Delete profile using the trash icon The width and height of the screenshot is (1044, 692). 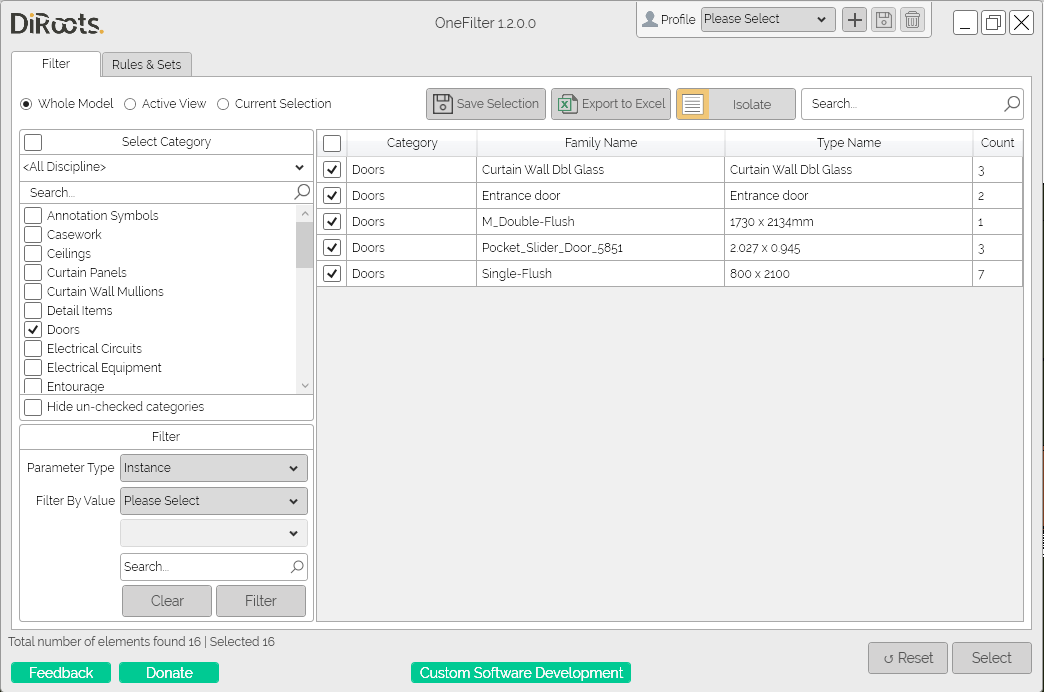pos(912,20)
